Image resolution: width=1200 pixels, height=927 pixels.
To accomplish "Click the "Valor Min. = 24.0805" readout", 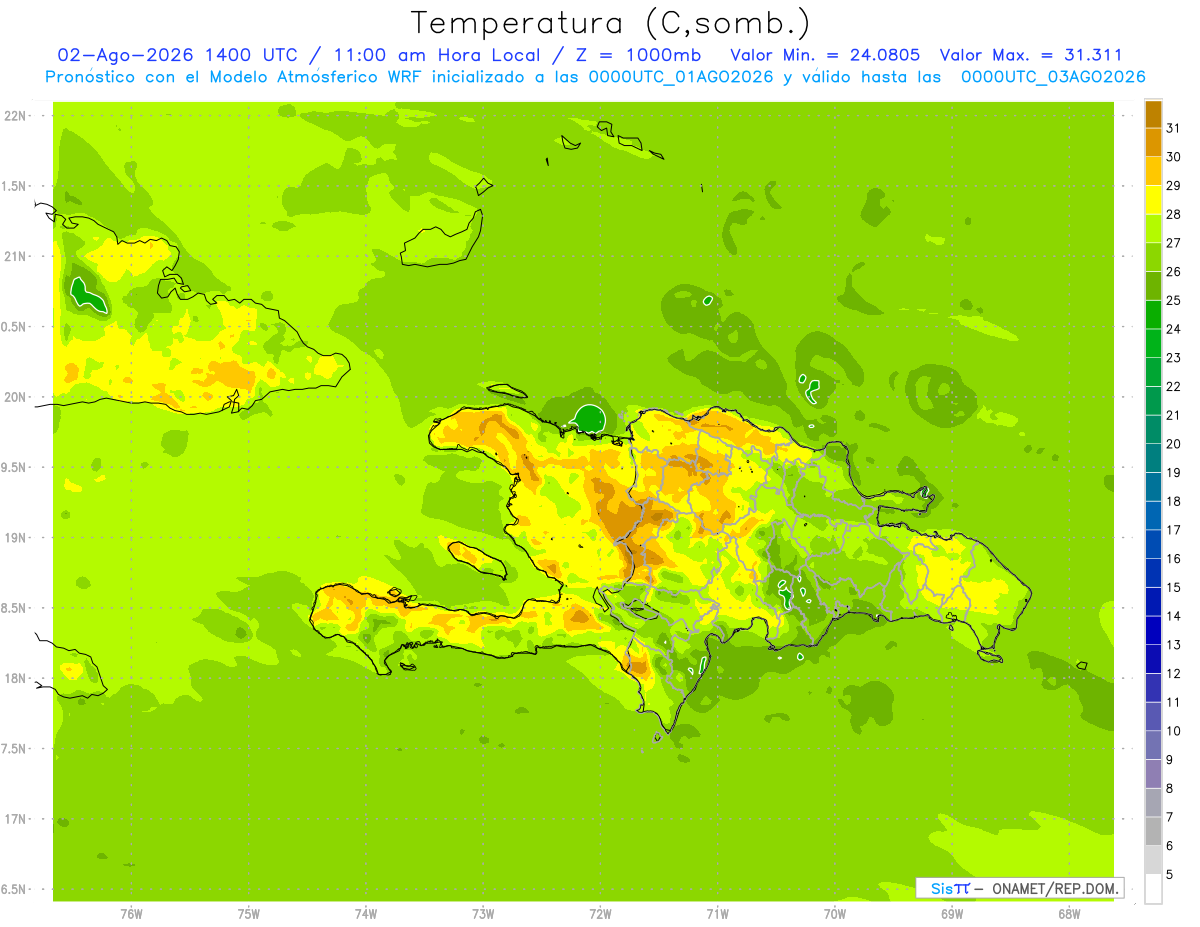I will coord(825,55).
